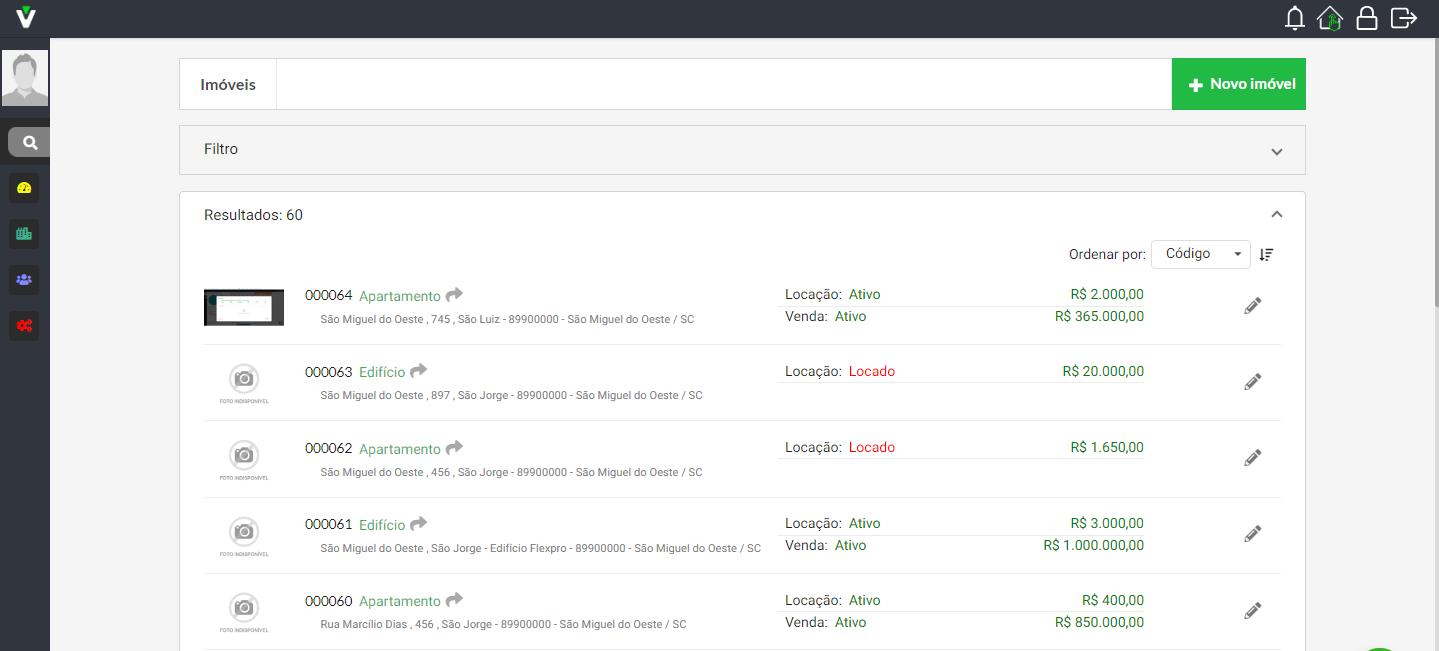
Task: Click the price "R$ 1.650,00"
Action: [x=1107, y=447]
